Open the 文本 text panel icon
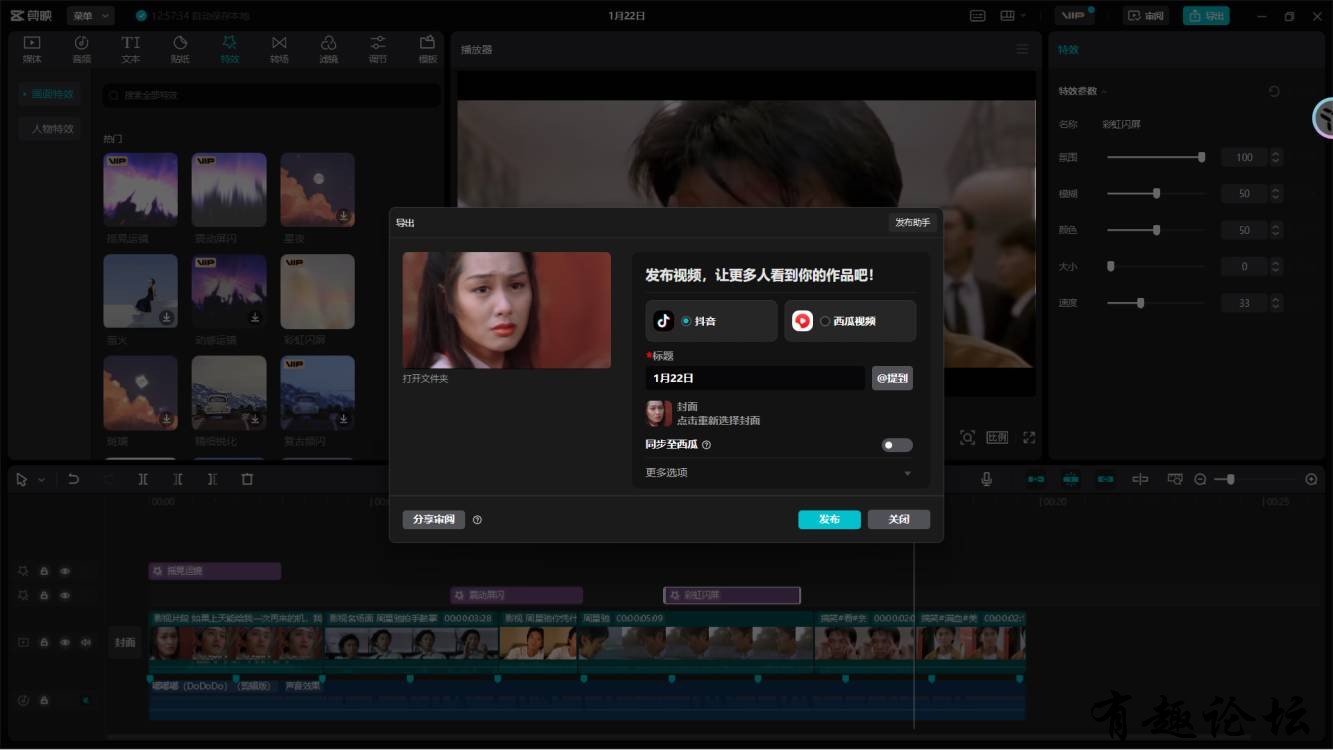 pos(131,49)
